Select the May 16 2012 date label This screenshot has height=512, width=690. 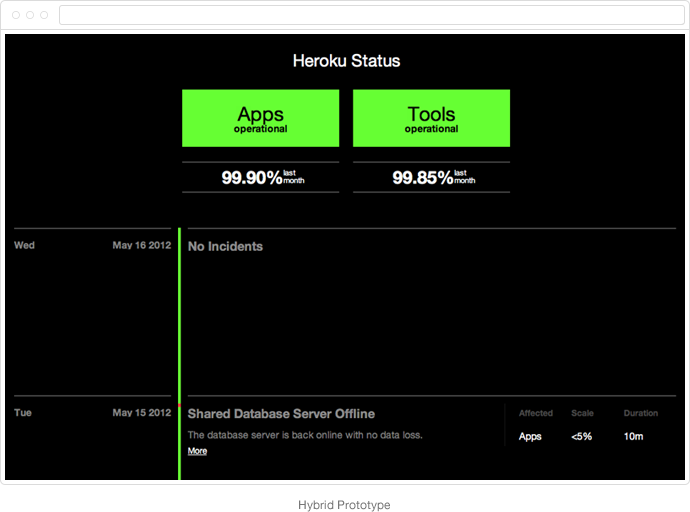(141, 245)
